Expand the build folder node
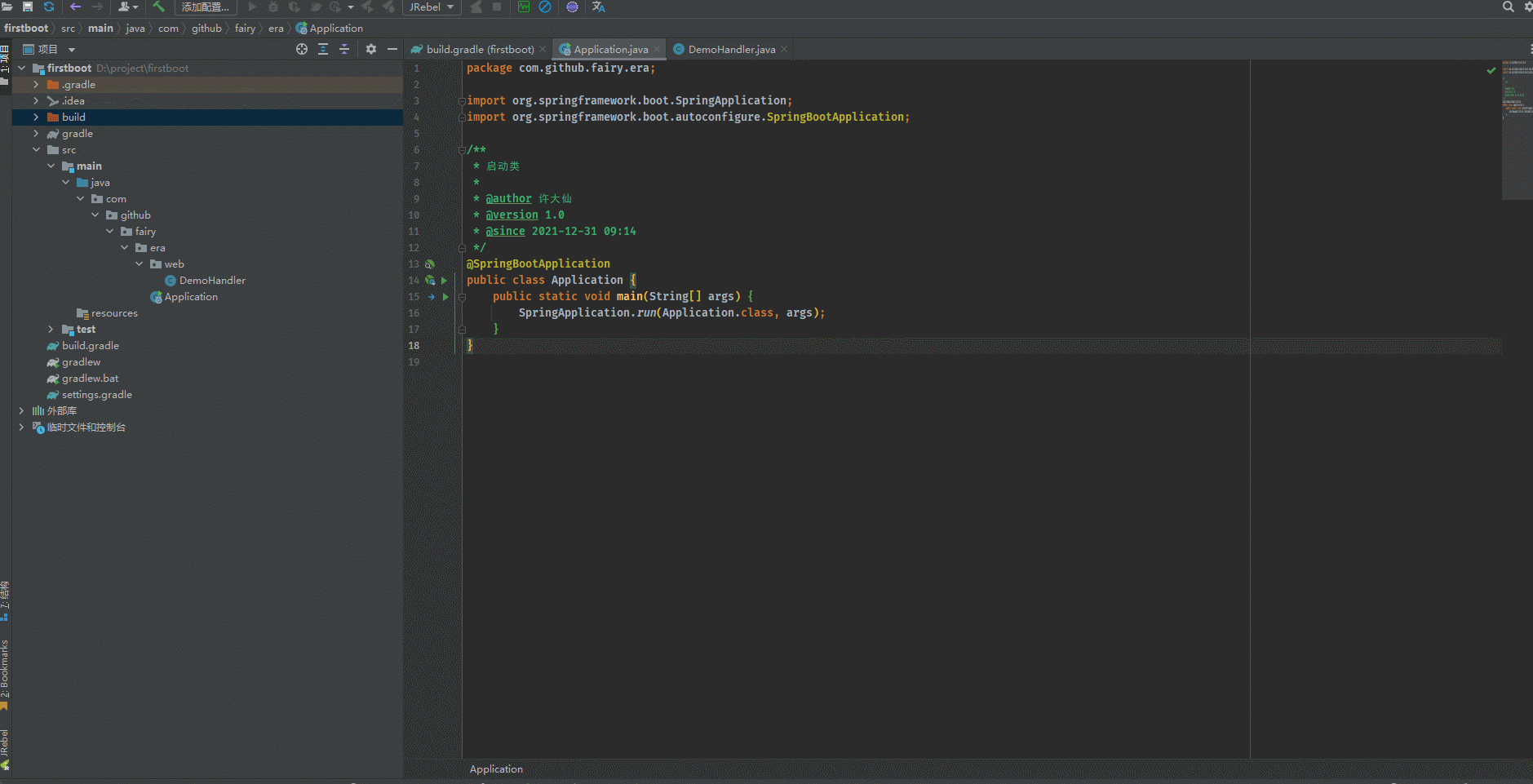Viewport: 1533px width, 784px height. [36, 117]
